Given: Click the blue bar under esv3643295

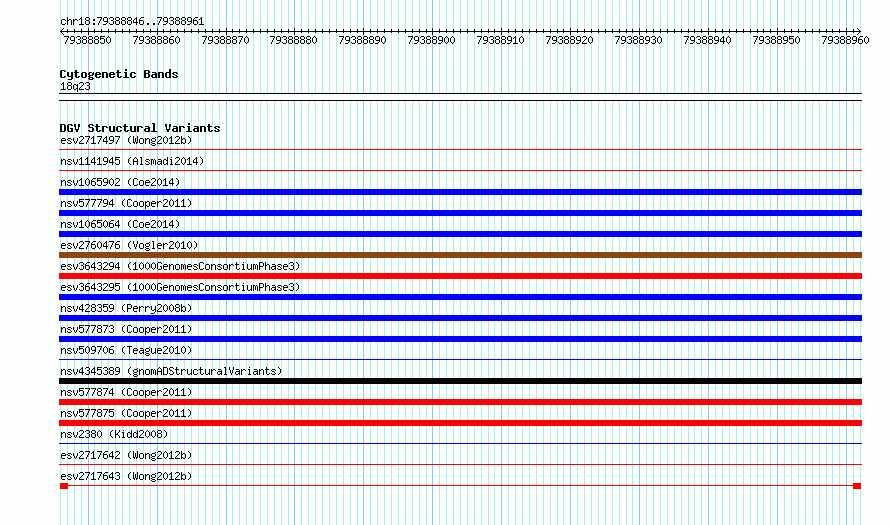Looking at the screenshot, I should tap(460, 297).
